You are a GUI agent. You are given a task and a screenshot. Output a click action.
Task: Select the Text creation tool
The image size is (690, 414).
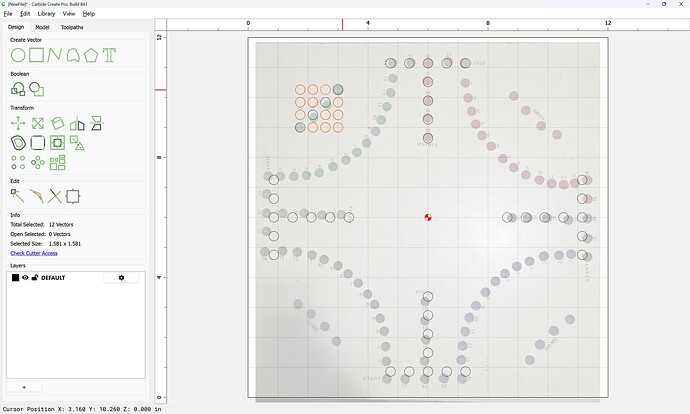[x=109, y=55]
